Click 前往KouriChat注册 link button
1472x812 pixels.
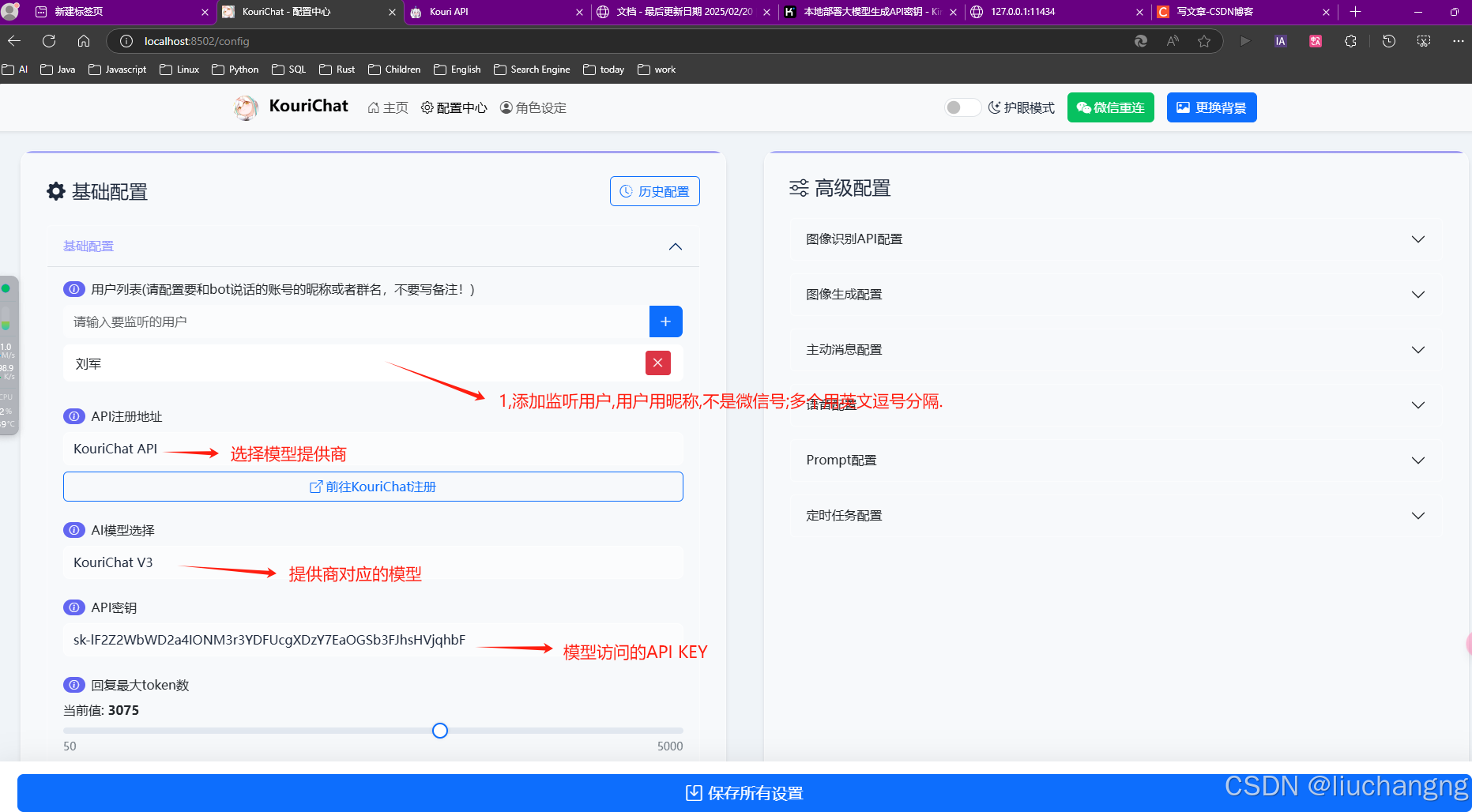tap(373, 487)
